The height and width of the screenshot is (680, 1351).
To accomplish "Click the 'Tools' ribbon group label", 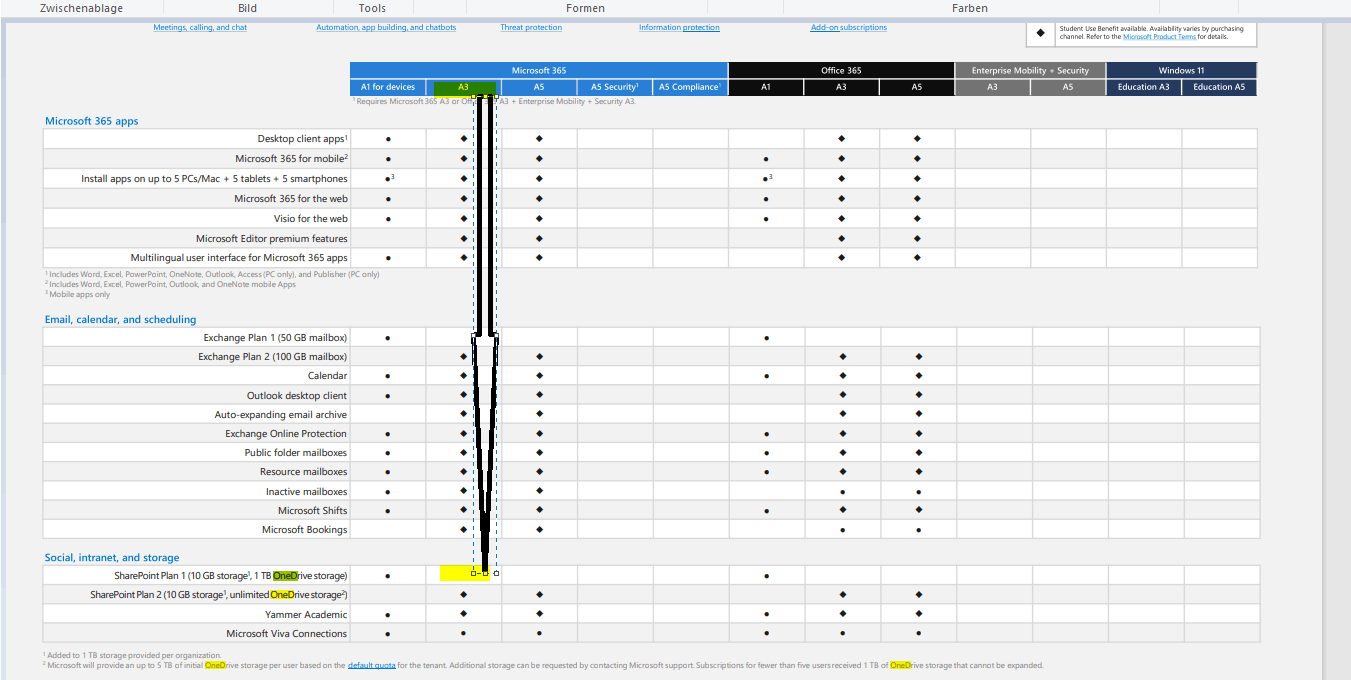I will (372, 8).
